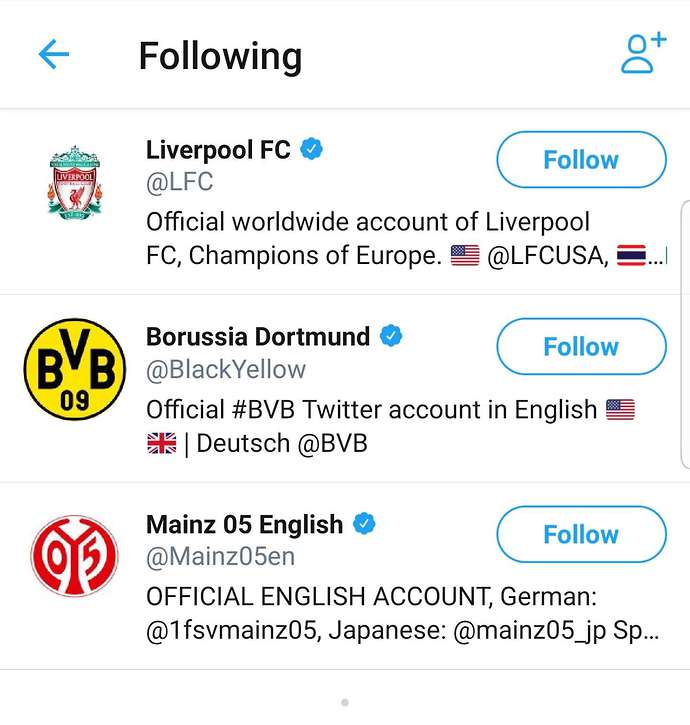The image size is (690, 725).
Task: Open the @LFCUSA mention in bio
Action: coord(548,256)
